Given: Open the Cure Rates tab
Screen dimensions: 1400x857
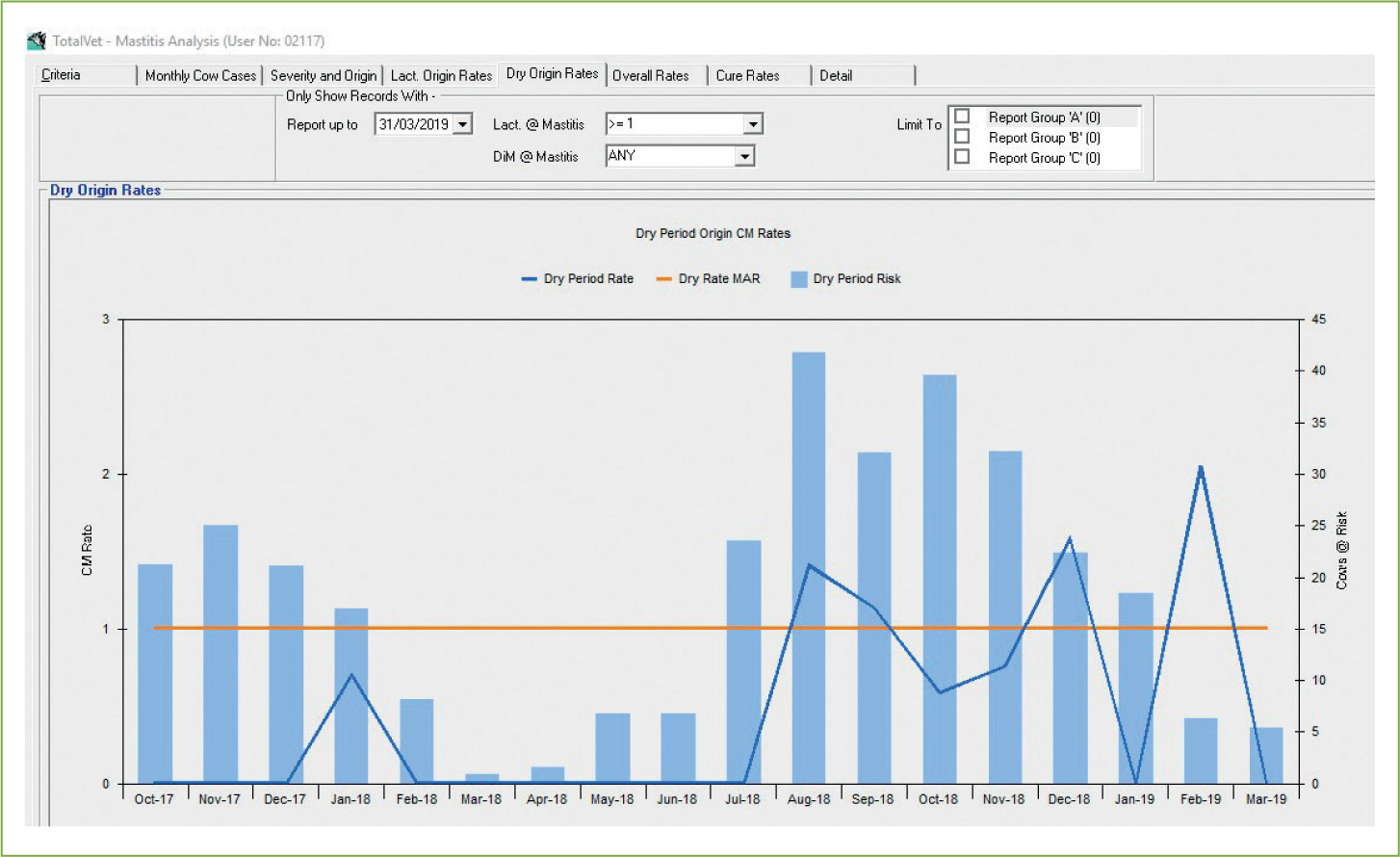Looking at the screenshot, I should pos(759,75).
